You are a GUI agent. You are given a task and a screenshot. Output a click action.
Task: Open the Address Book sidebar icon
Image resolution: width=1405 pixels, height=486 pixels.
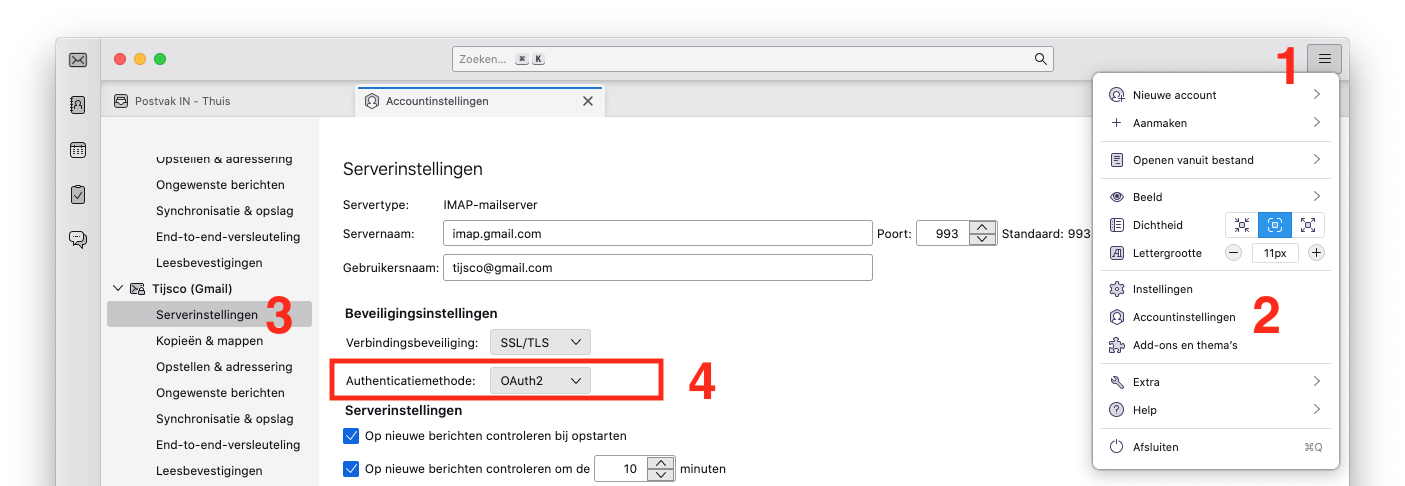pyautogui.click(x=78, y=104)
